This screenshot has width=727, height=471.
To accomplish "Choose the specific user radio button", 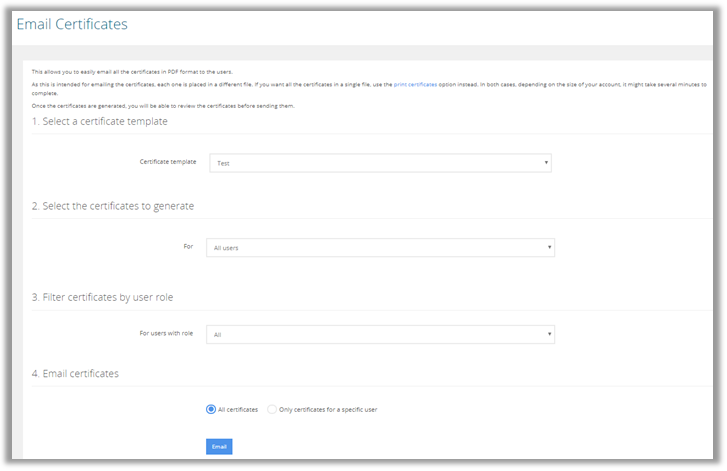I will point(272,409).
